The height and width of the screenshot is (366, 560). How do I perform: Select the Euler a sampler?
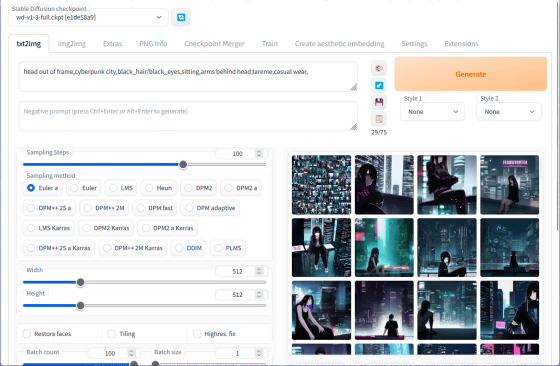(x=43, y=188)
